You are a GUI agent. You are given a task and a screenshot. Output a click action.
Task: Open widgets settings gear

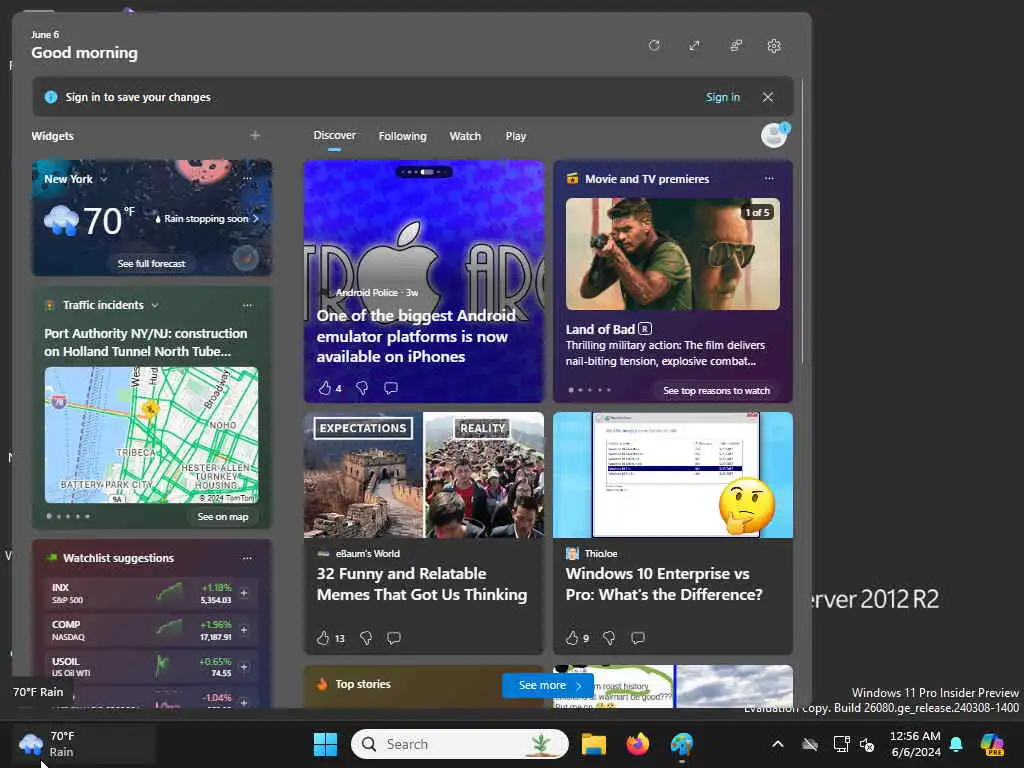774,46
